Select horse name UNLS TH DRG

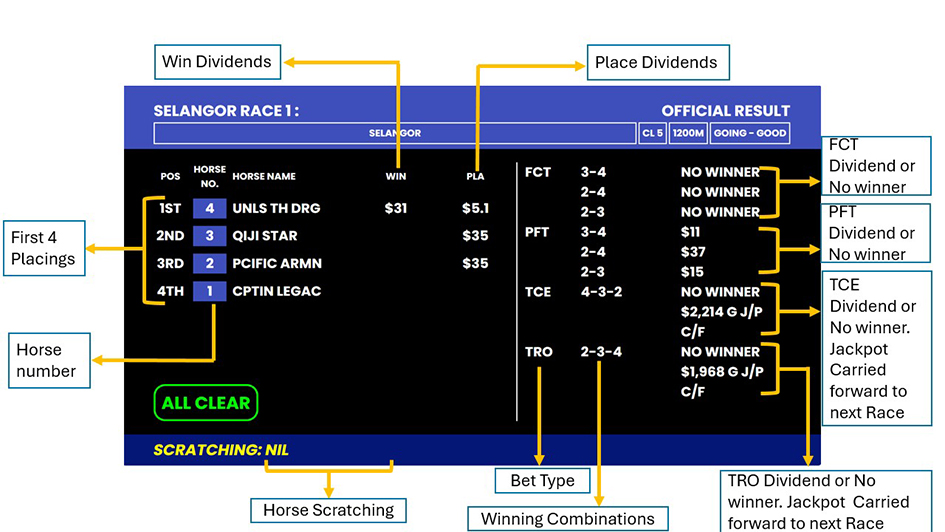click(277, 208)
